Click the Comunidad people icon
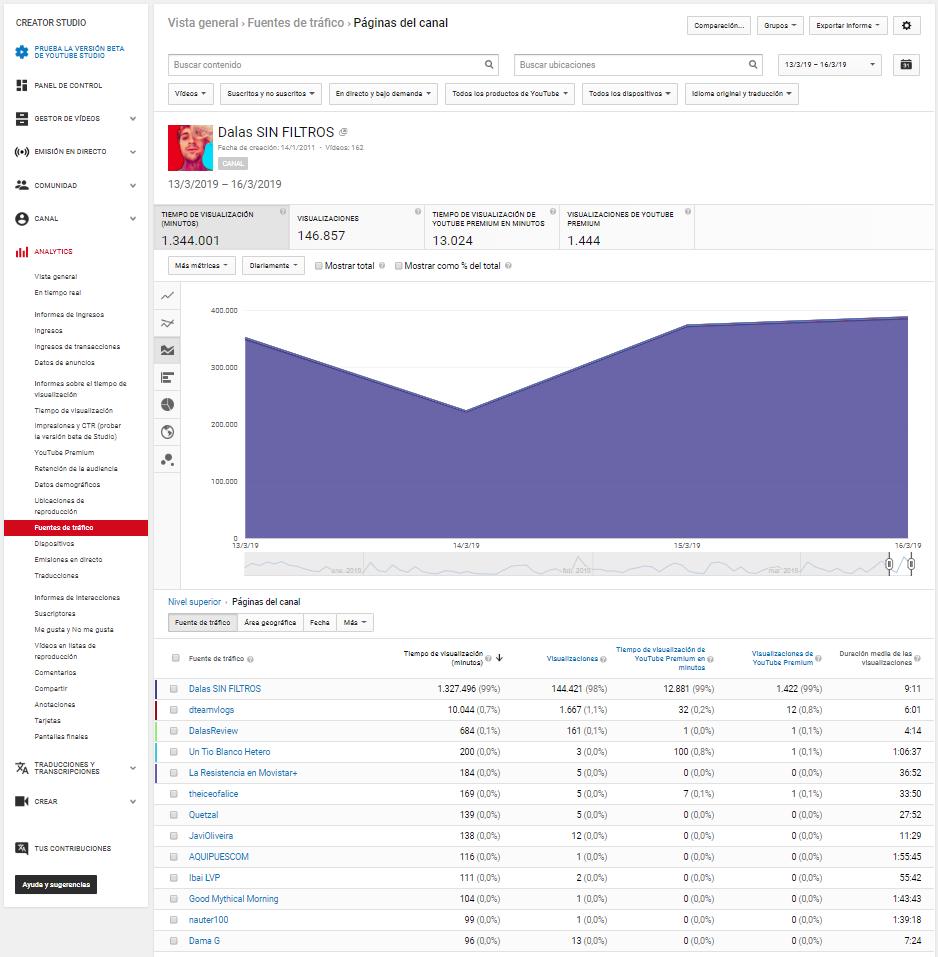Viewport: 938px width, 957px height. 22,185
